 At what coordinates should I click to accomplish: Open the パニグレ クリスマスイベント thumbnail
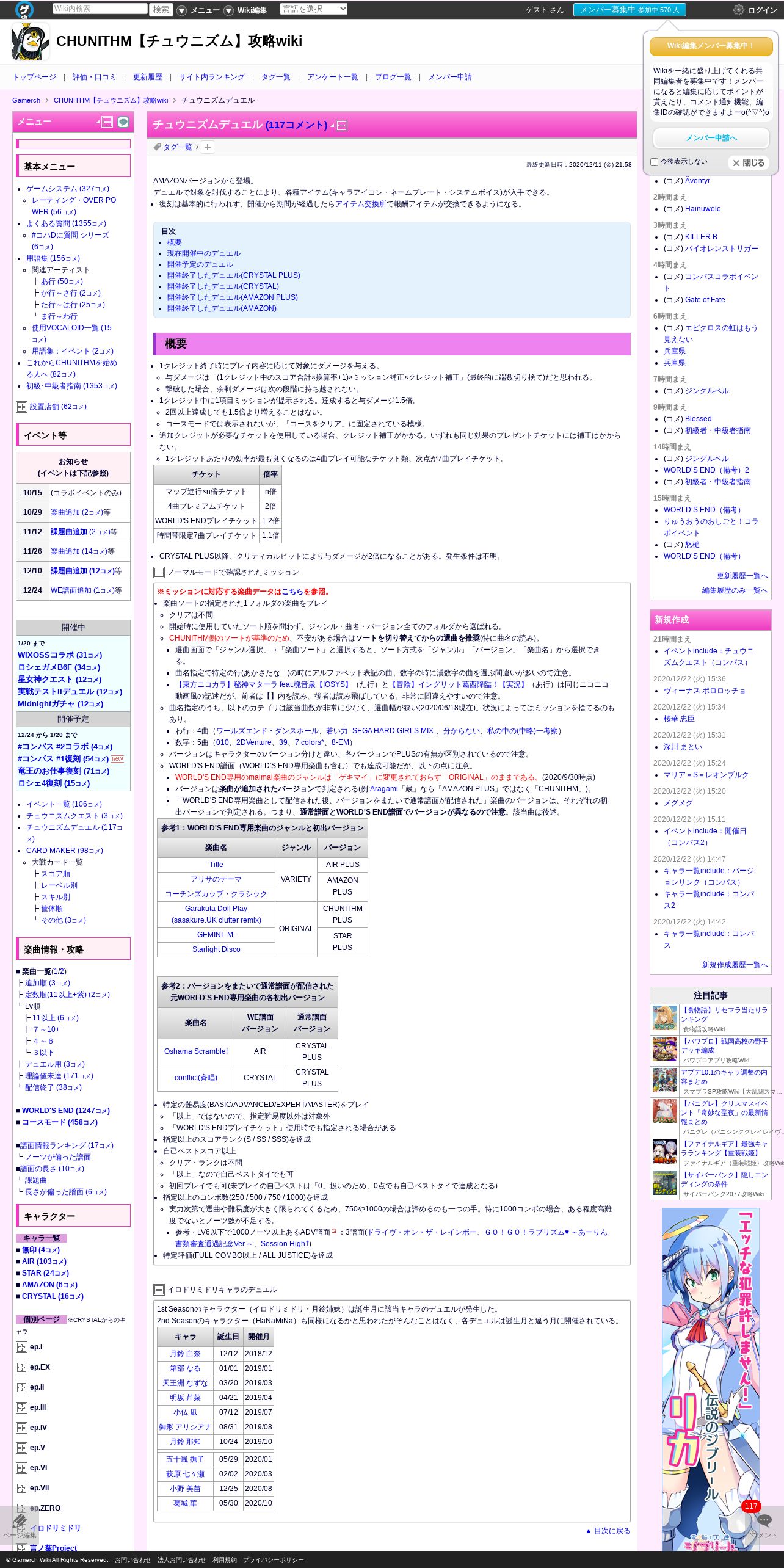665,1112
